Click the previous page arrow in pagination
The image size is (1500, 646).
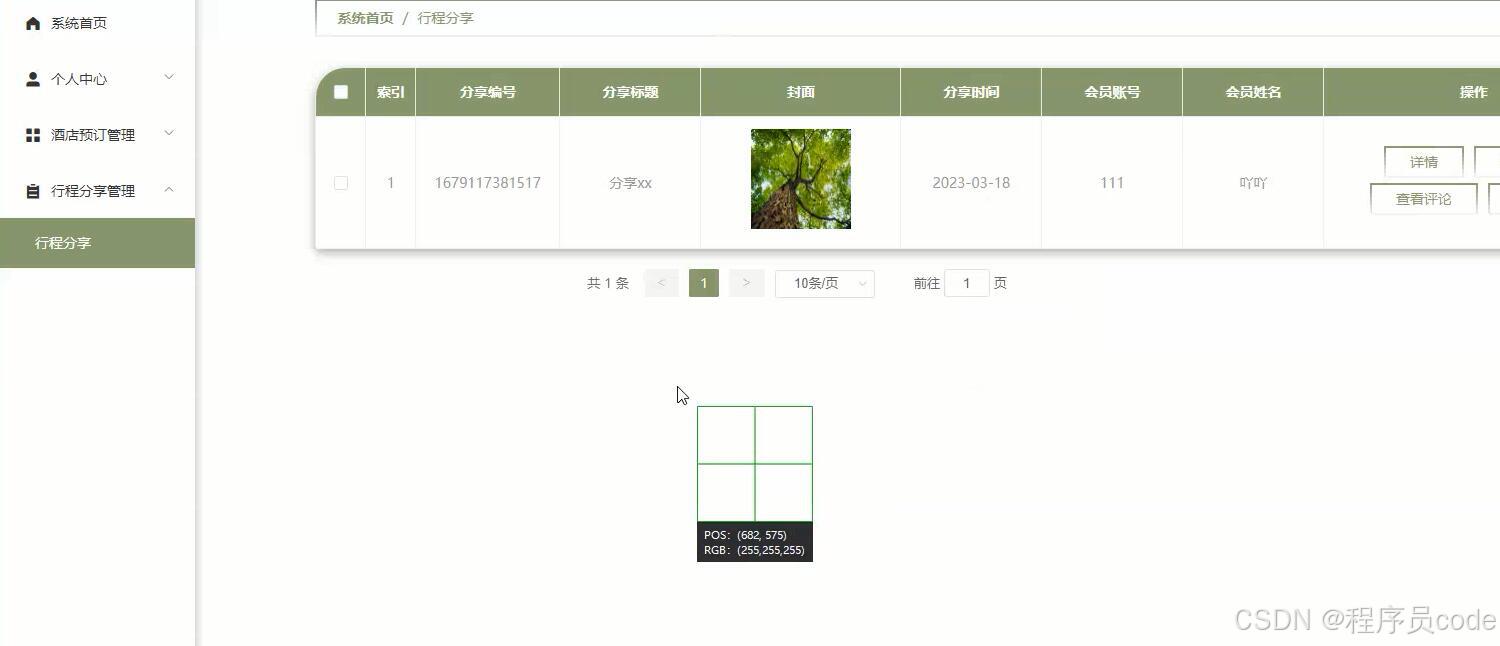[x=661, y=283]
